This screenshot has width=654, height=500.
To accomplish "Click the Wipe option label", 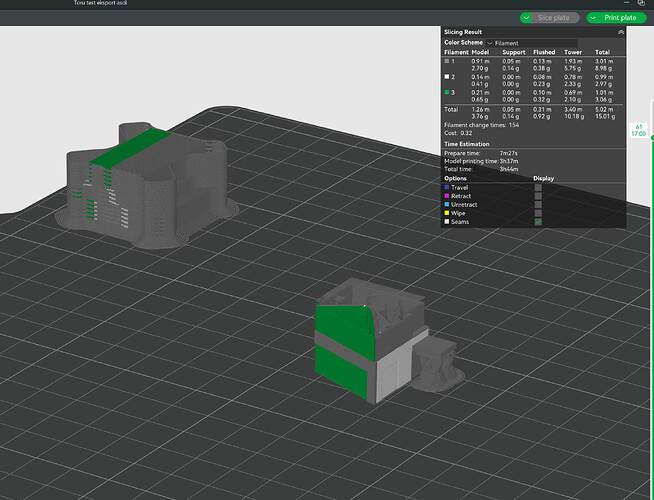I will click(x=458, y=213).
